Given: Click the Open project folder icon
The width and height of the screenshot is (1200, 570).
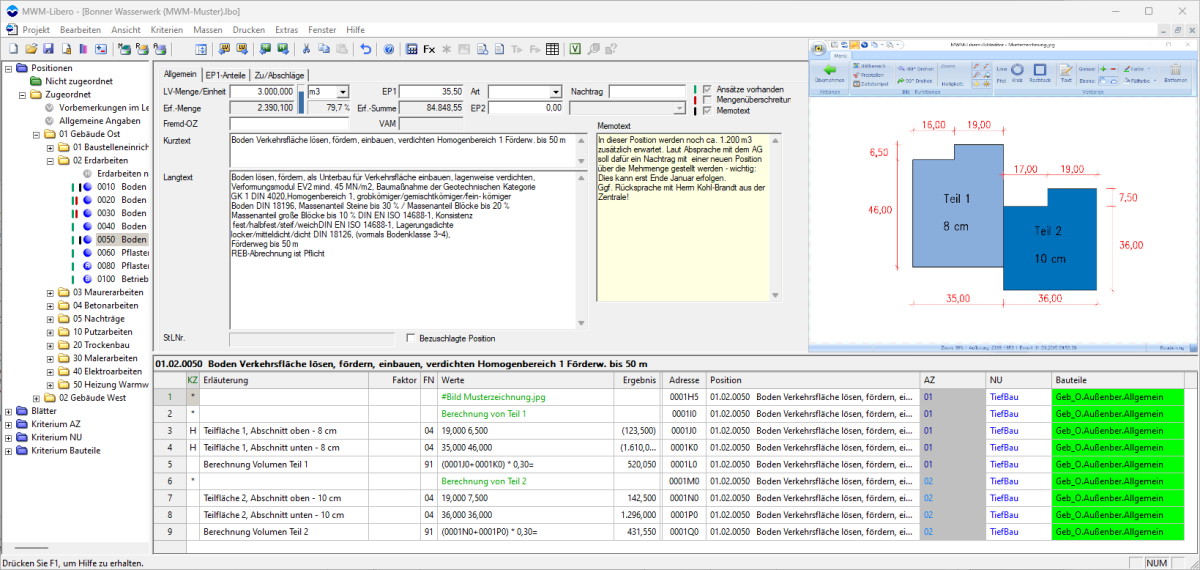Looking at the screenshot, I should click(32, 48).
